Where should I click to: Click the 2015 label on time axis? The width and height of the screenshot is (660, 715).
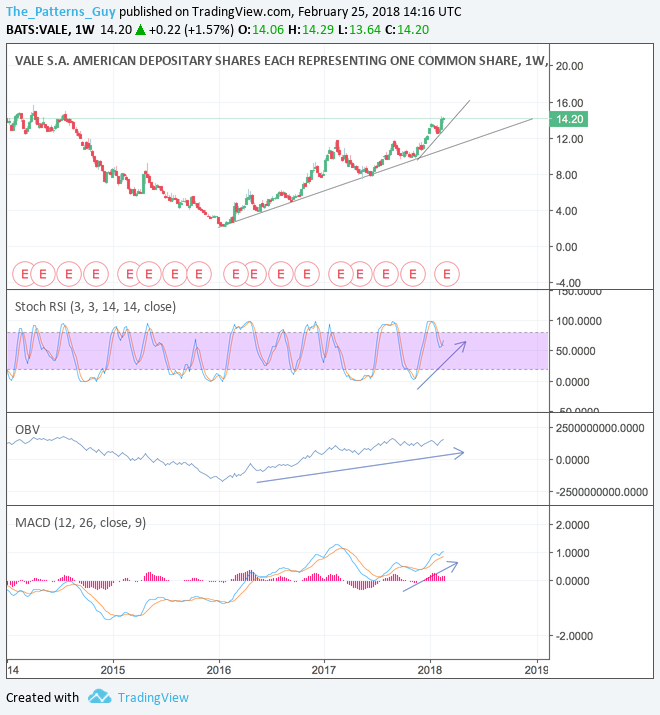113,670
